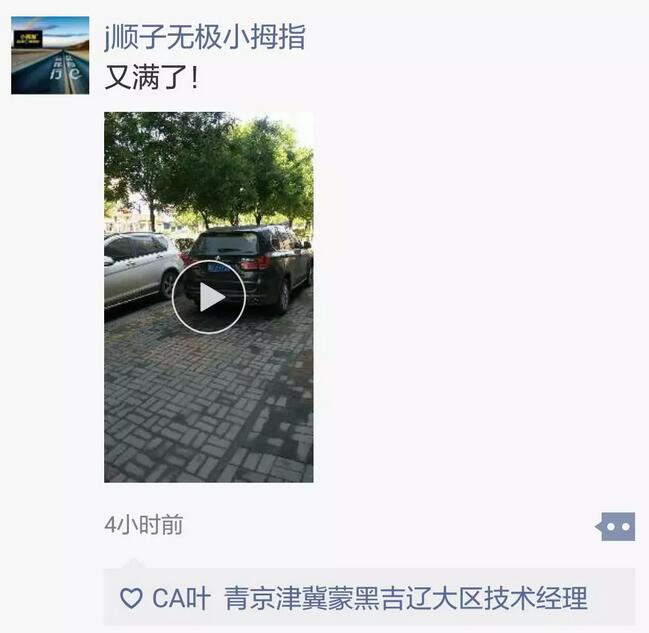Click the sky area in avatar picture
Image resolution: width=649 pixels, height=633 pixels.
coord(62,26)
